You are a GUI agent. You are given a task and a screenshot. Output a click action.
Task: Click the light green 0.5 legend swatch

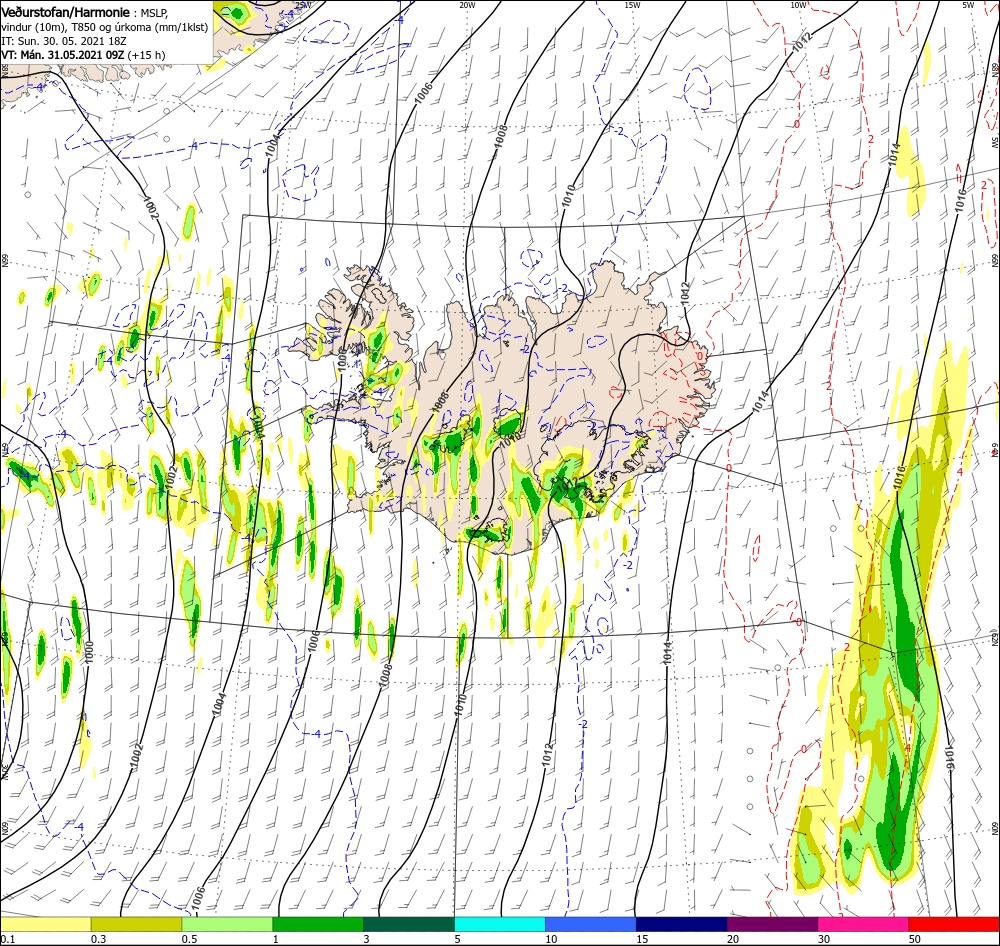click(227, 924)
